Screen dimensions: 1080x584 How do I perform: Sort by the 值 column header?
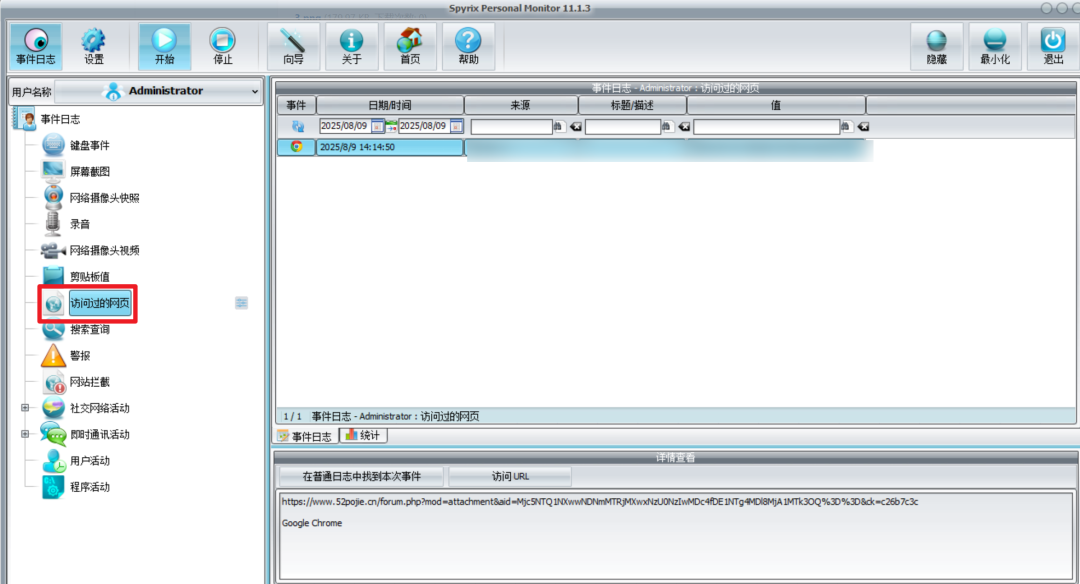point(776,105)
